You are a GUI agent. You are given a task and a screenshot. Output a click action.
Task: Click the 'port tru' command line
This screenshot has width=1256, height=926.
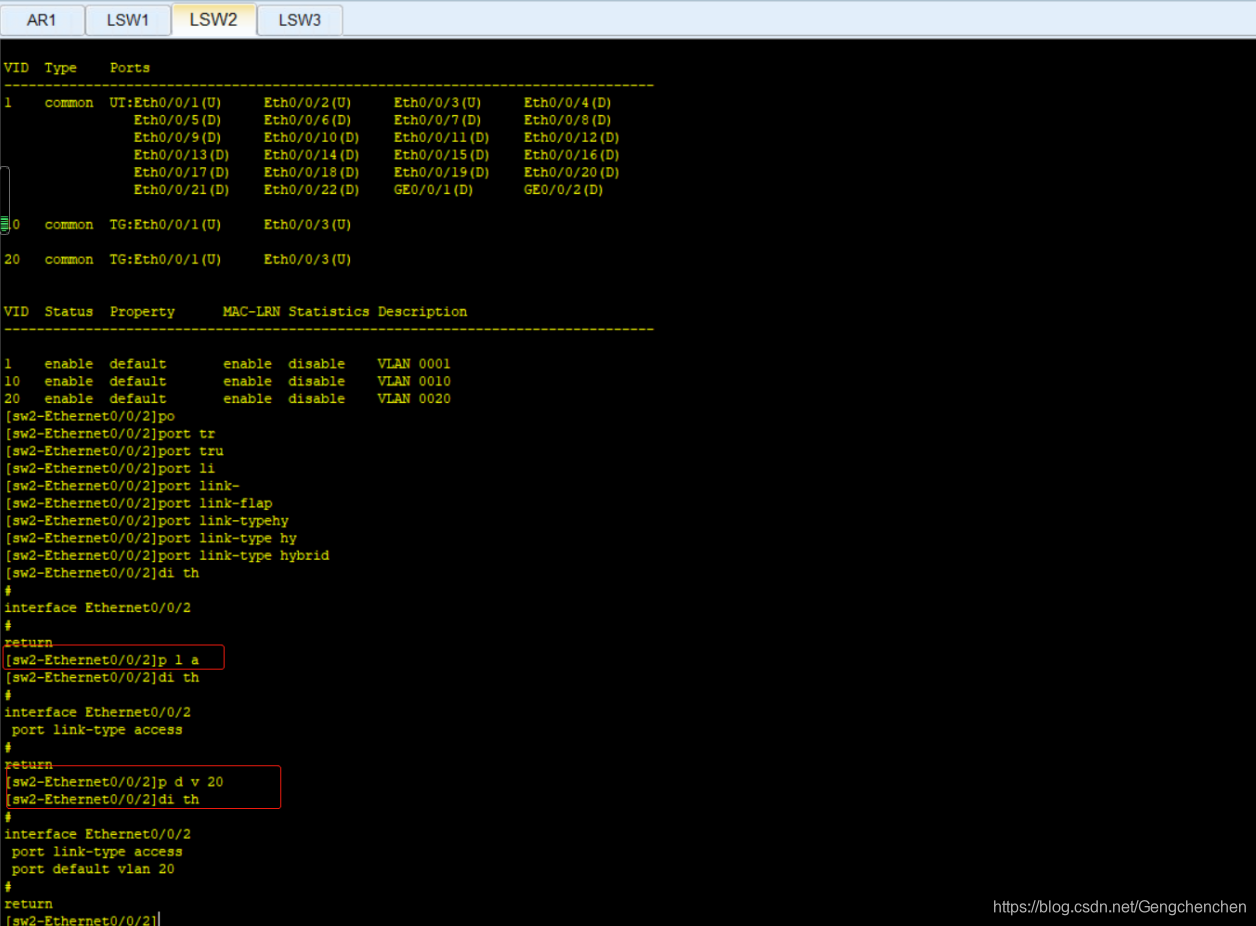tap(115, 451)
